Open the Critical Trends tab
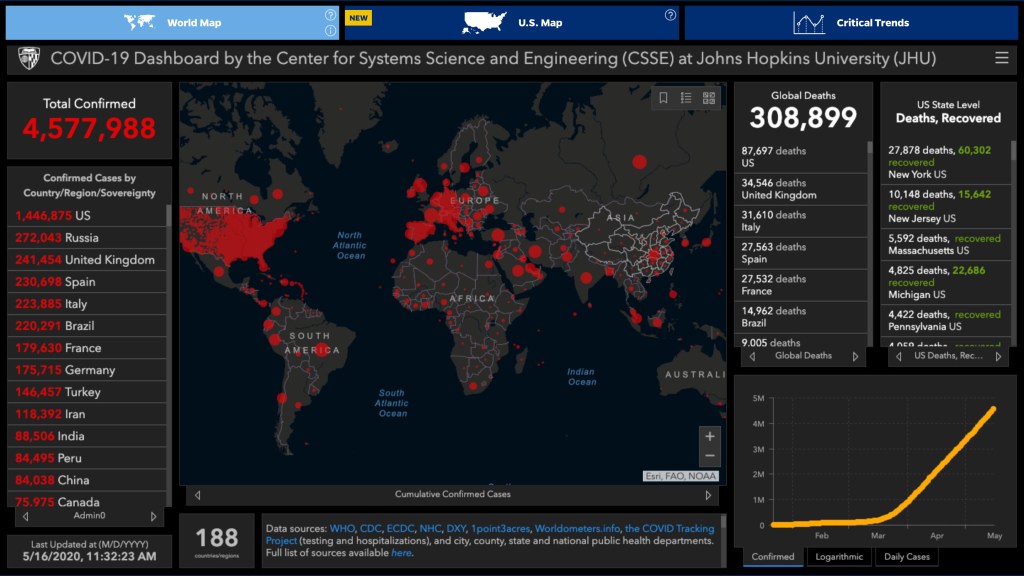 pyautogui.click(x=850, y=22)
